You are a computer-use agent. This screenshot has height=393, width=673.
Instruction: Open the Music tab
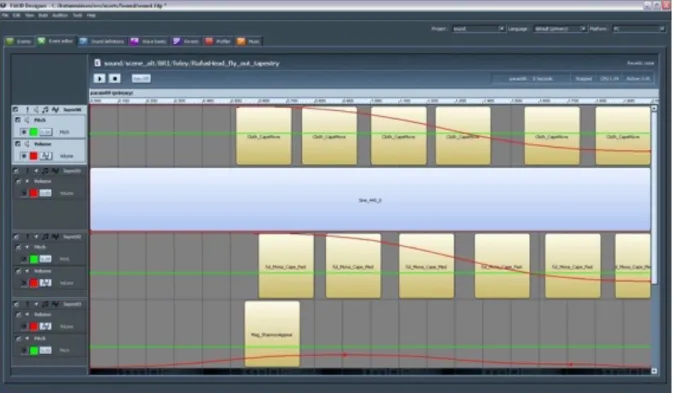(249, 42)
